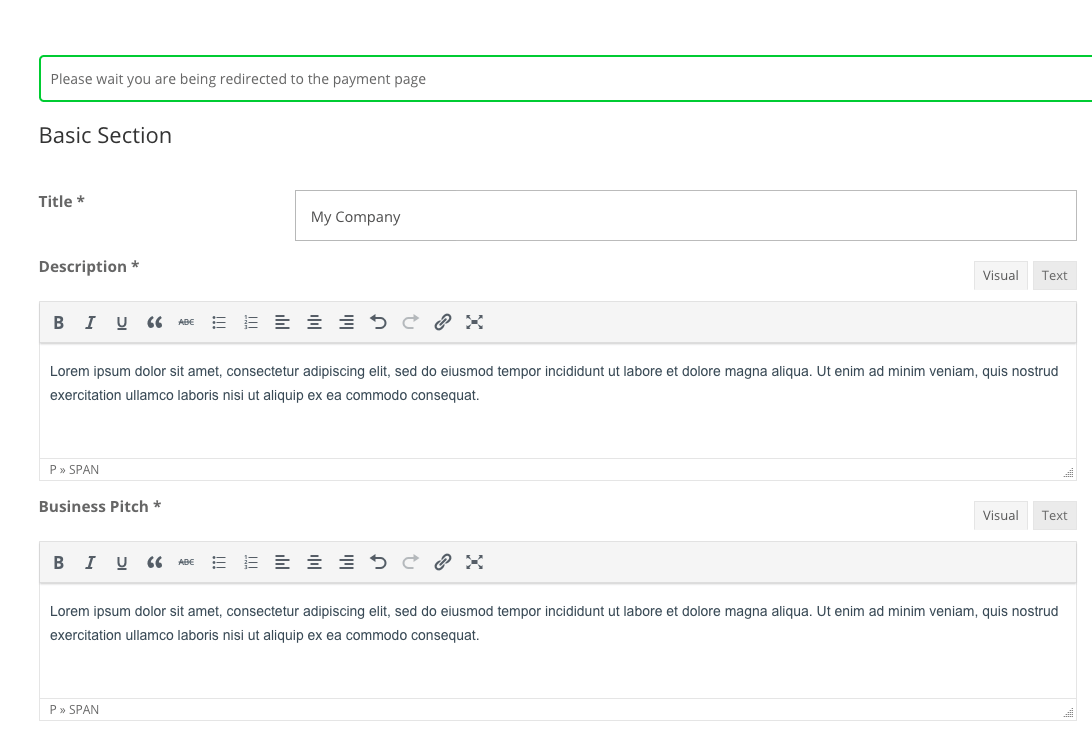
Task: Click Bold icon in Description toolbar
Action: (59, 322)
